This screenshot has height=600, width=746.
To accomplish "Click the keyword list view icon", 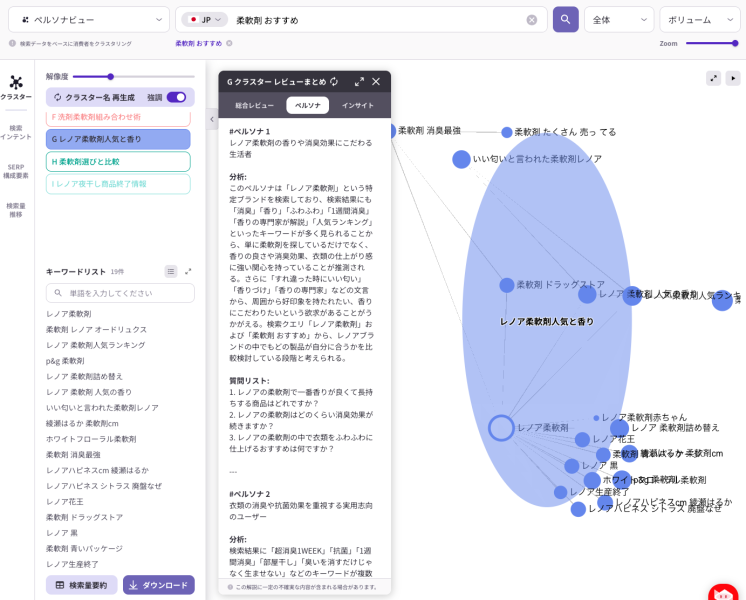I will tap(171, 271).
